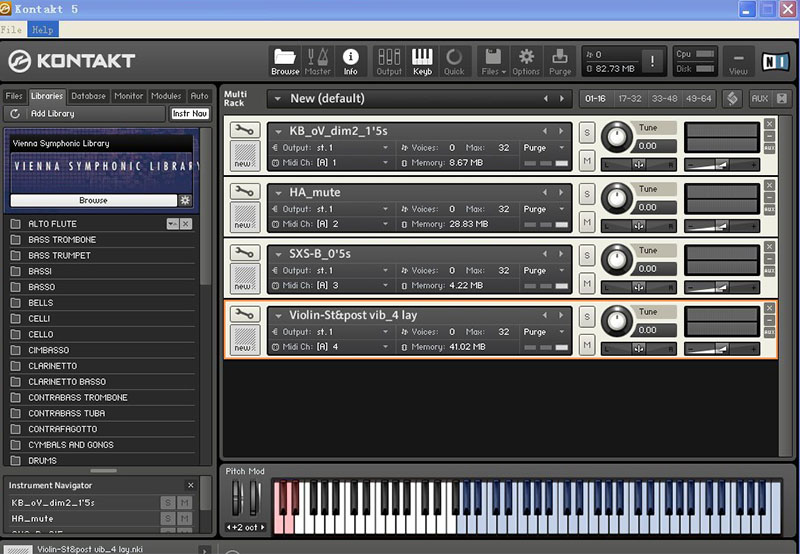Image resolution: width=800 pixels, height=554 pixels.
Task: Open the HA_mute instrument name dropdown
Action: [x=279, y=192]
